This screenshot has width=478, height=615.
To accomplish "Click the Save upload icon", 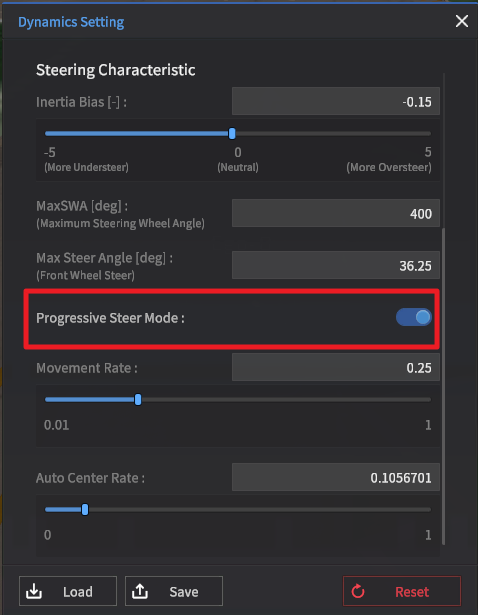I will [x=140, y=591].
